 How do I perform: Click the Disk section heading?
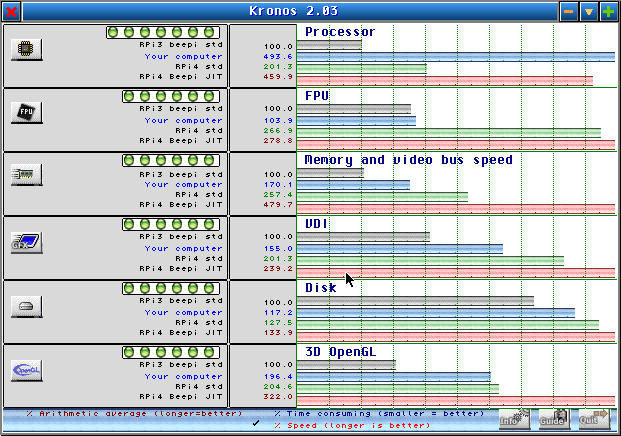pos(321,288)
